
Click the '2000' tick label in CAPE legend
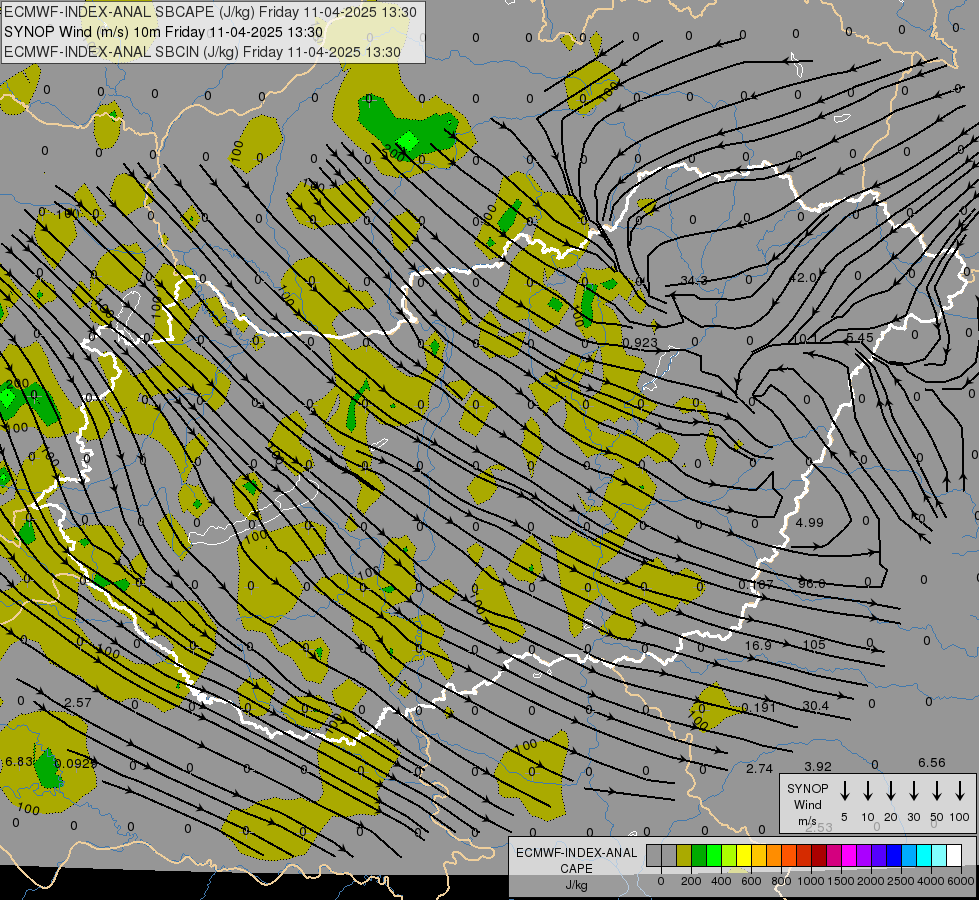point(871,881)
